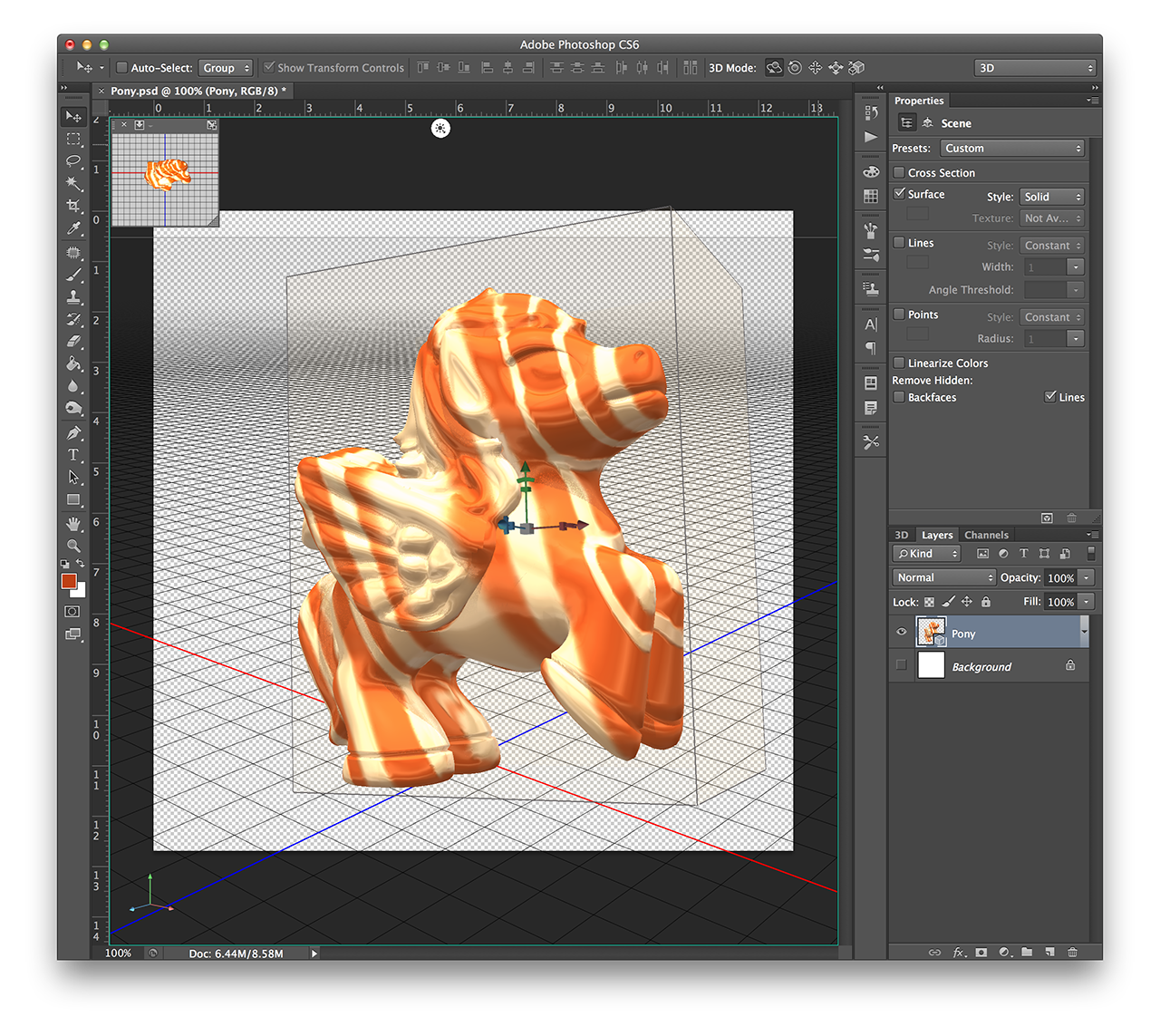Select the Layers tab
1160x1036 pixels.
(x=937, y=535)
